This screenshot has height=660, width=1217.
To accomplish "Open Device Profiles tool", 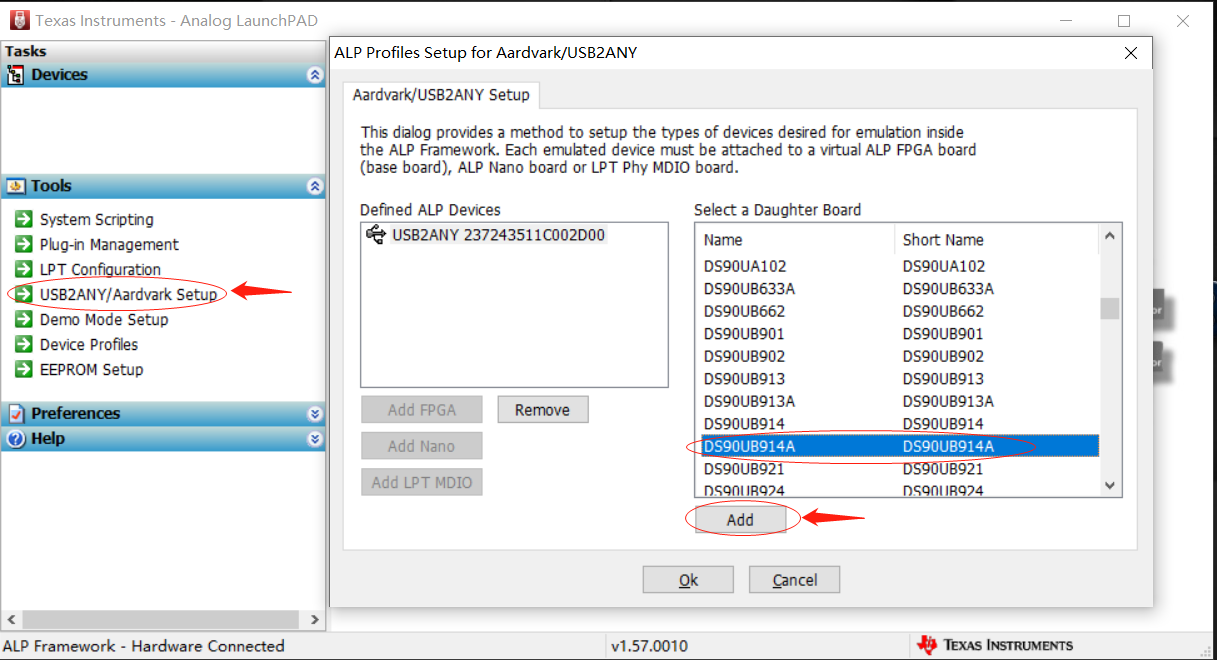I will pyautogui.click(x=89, y=345).
